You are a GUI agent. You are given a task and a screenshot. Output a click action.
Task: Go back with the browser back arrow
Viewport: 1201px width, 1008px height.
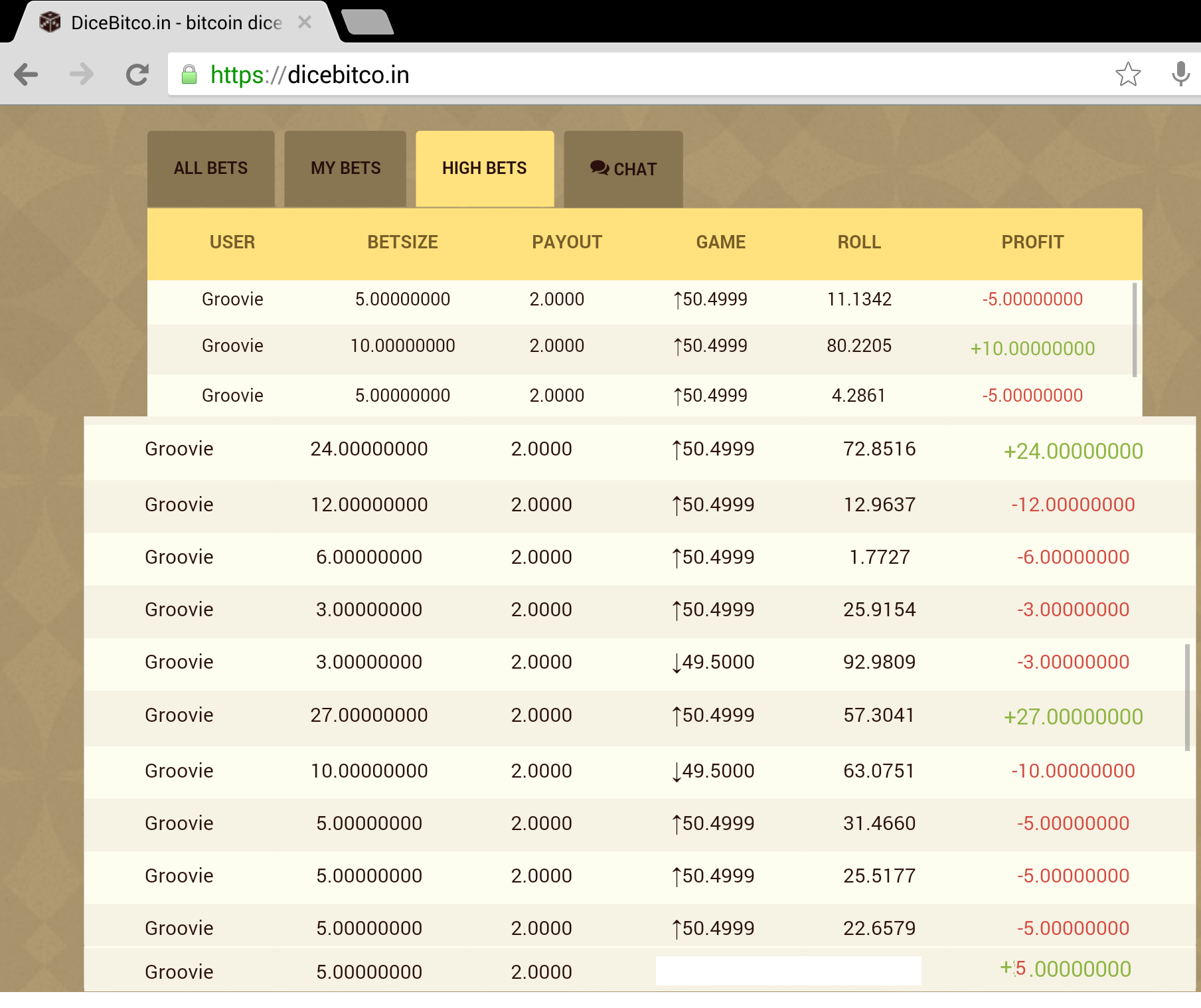[26, 74]
